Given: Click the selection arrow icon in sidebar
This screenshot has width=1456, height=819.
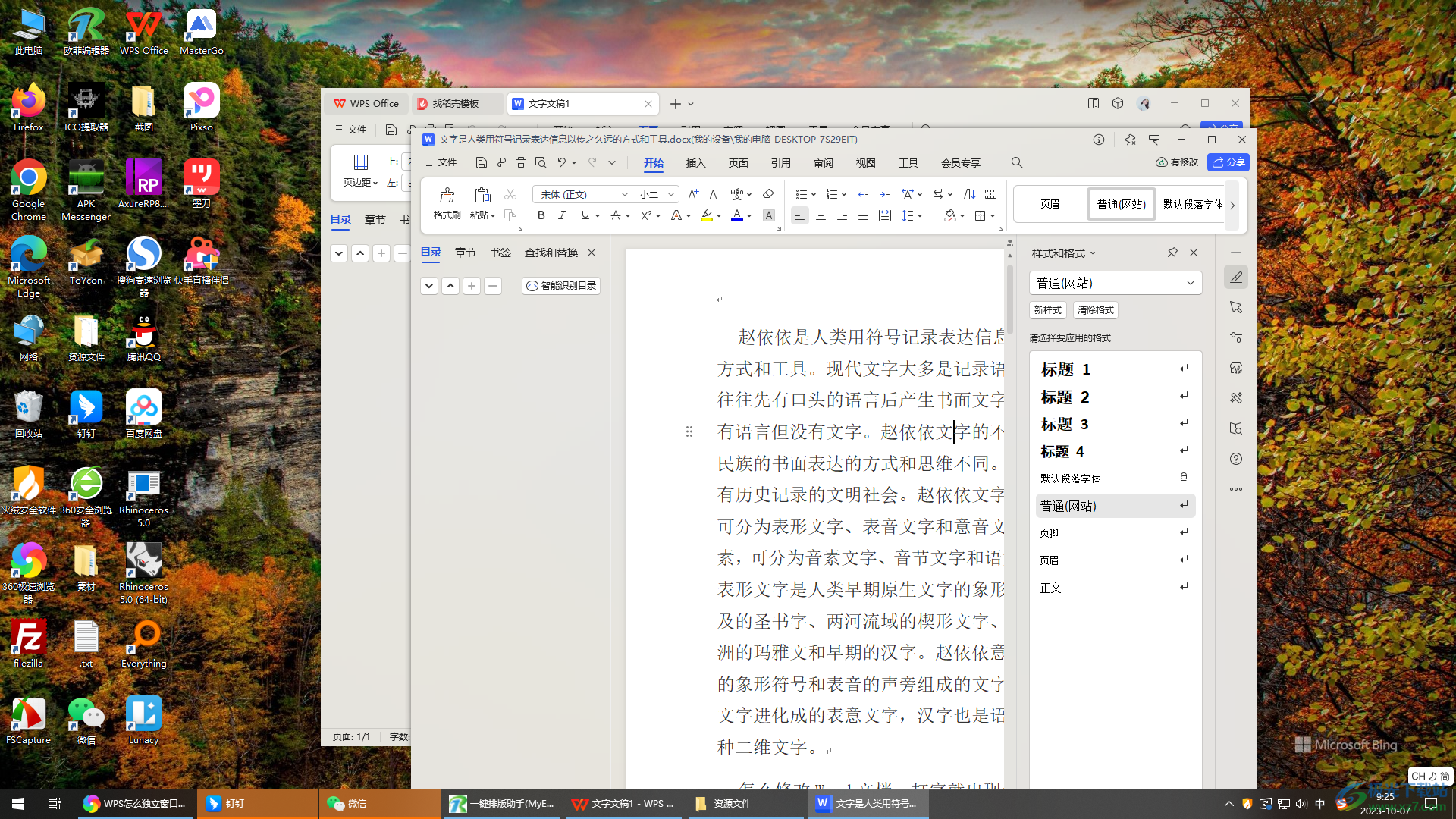Looking at the screenshot, I should tap(1236, 307).
